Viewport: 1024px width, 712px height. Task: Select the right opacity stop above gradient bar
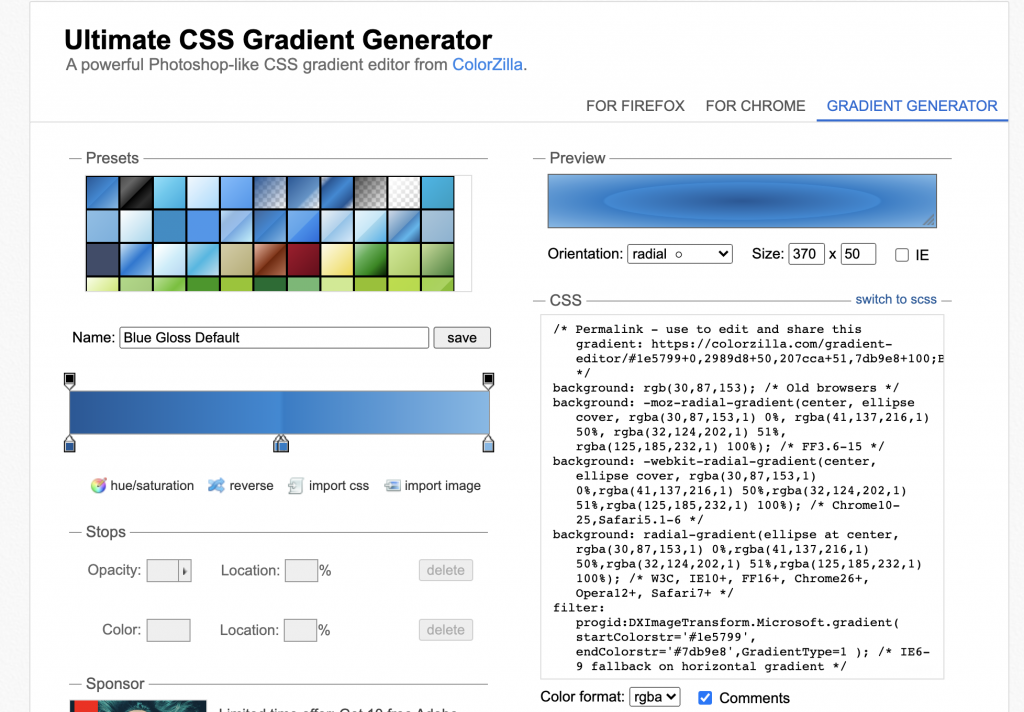(488, 381)
